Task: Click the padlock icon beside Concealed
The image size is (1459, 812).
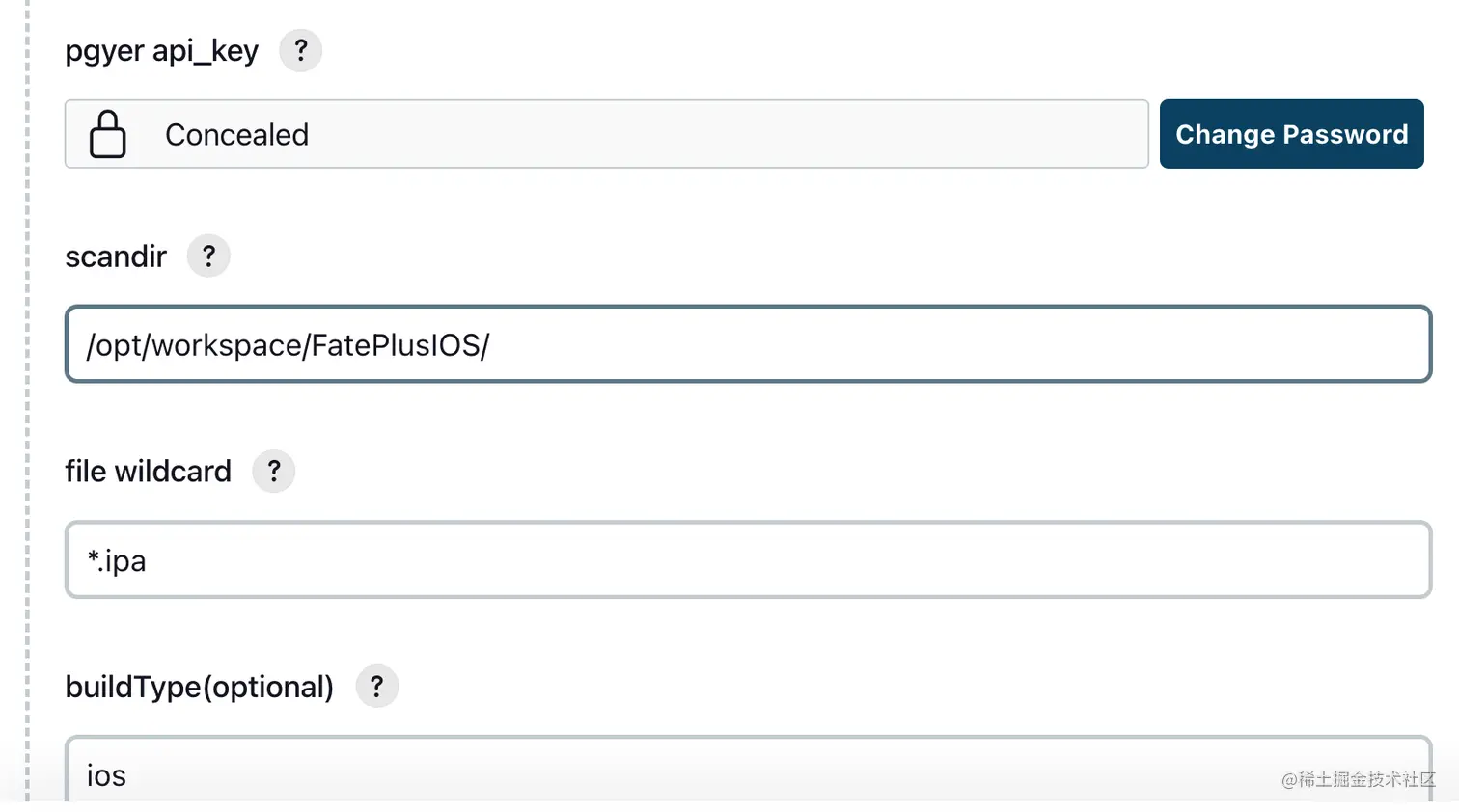Action: [x=107, y=134]
